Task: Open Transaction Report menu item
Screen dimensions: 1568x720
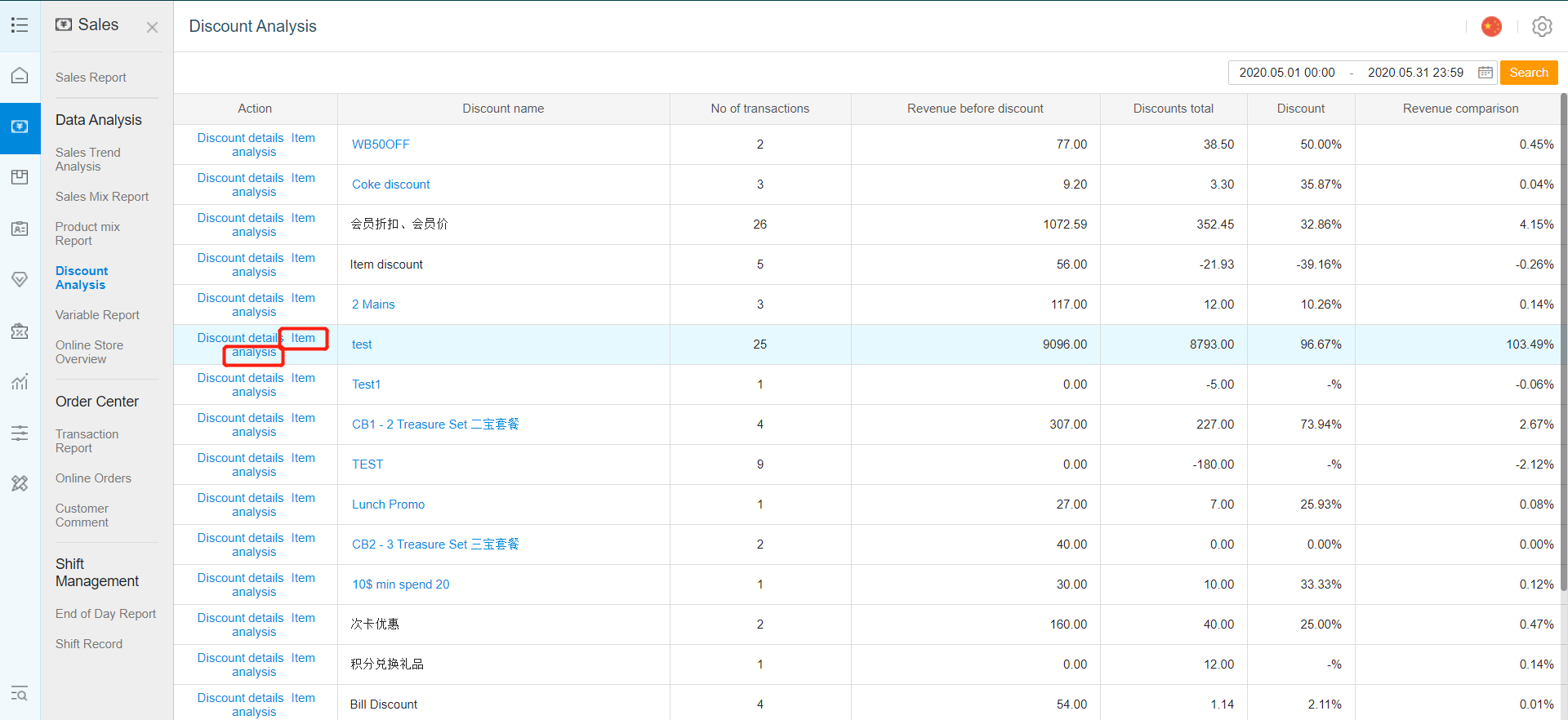Action: [x=87, y=441]
